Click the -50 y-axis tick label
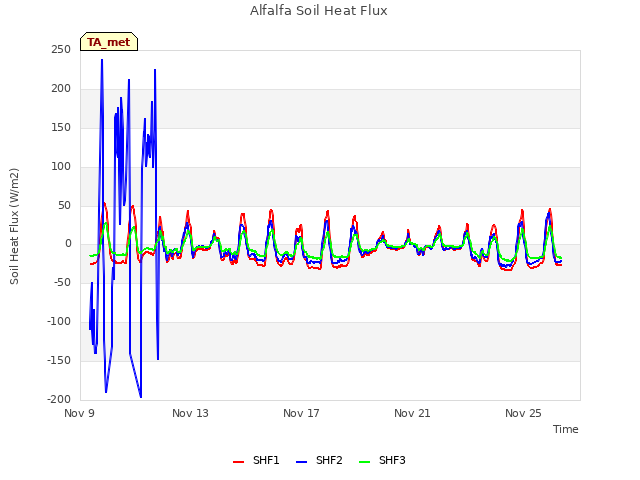Image resolution: width=640 pixels, height=480 pixels. pyautogui.click(x=62, y=282)
